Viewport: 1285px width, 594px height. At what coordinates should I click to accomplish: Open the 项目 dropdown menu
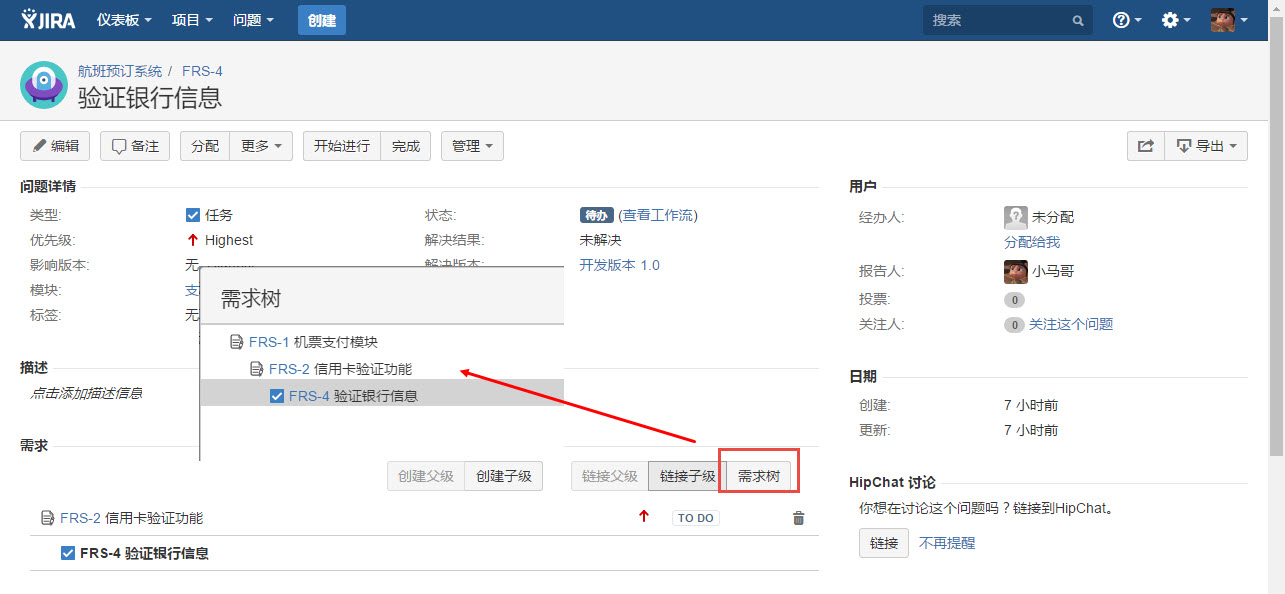[x=192, y=20]
